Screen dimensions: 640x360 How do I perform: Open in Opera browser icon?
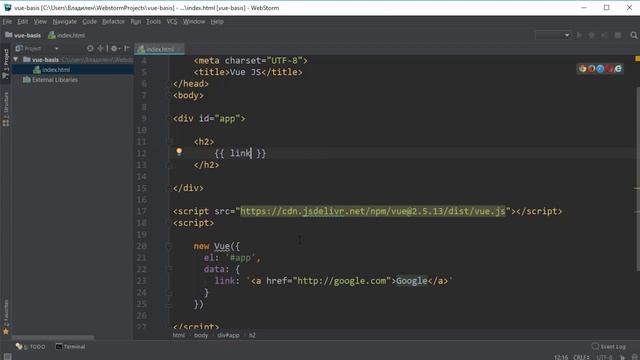click(609, 69)
